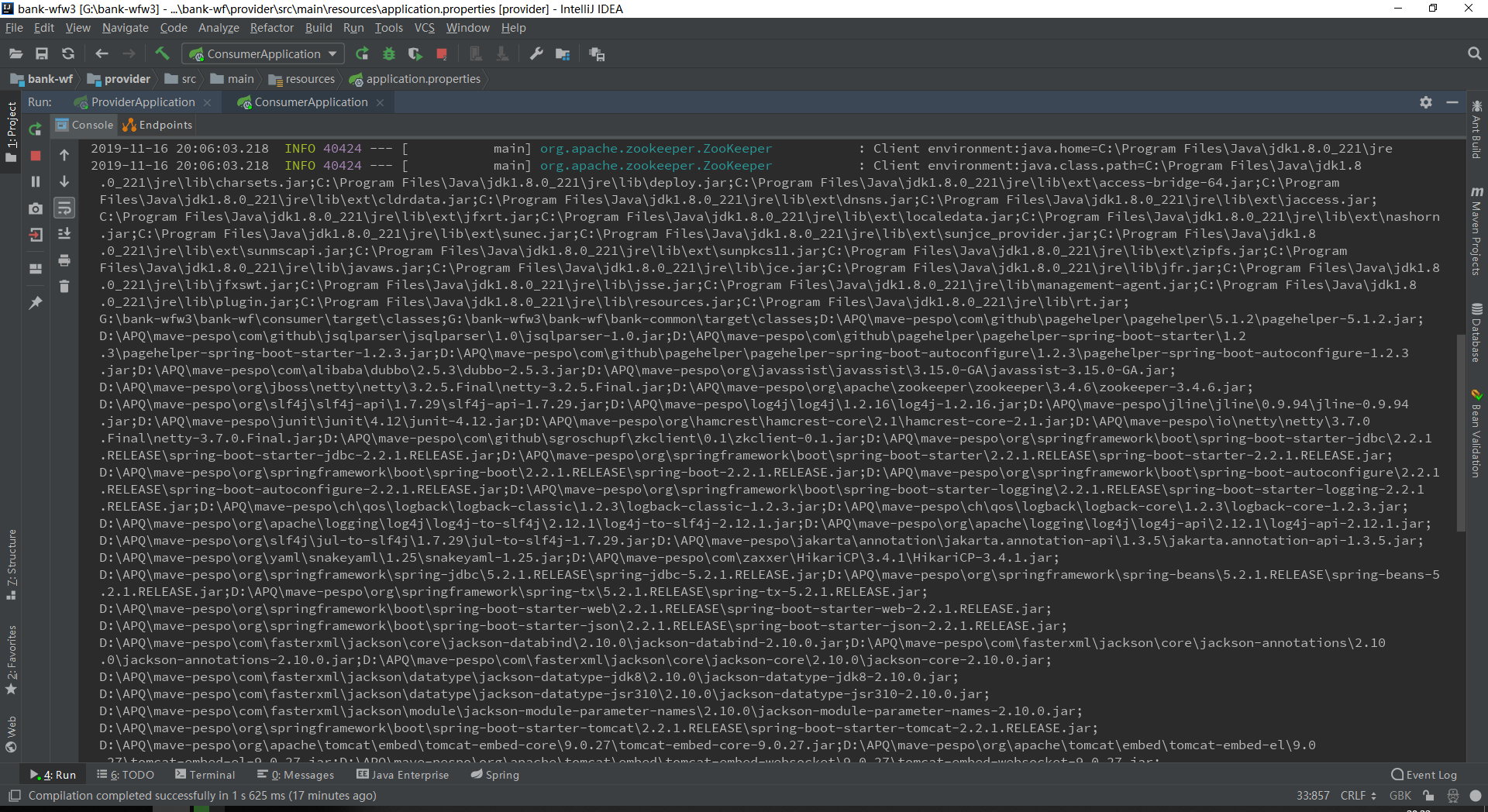
Task: Click the Open folder toolbar icon
Action: tap(15, 53)
